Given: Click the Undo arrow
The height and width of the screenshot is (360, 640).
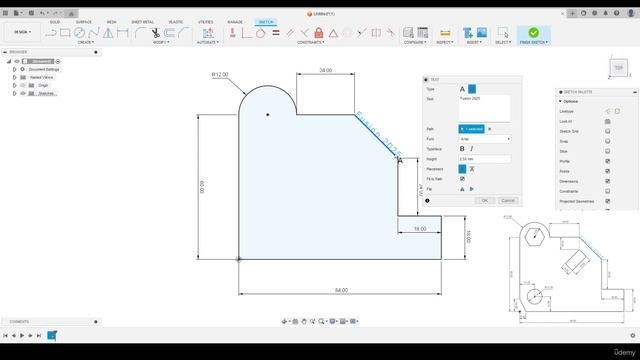Looking at the screenshot, I should pos(42,13).
